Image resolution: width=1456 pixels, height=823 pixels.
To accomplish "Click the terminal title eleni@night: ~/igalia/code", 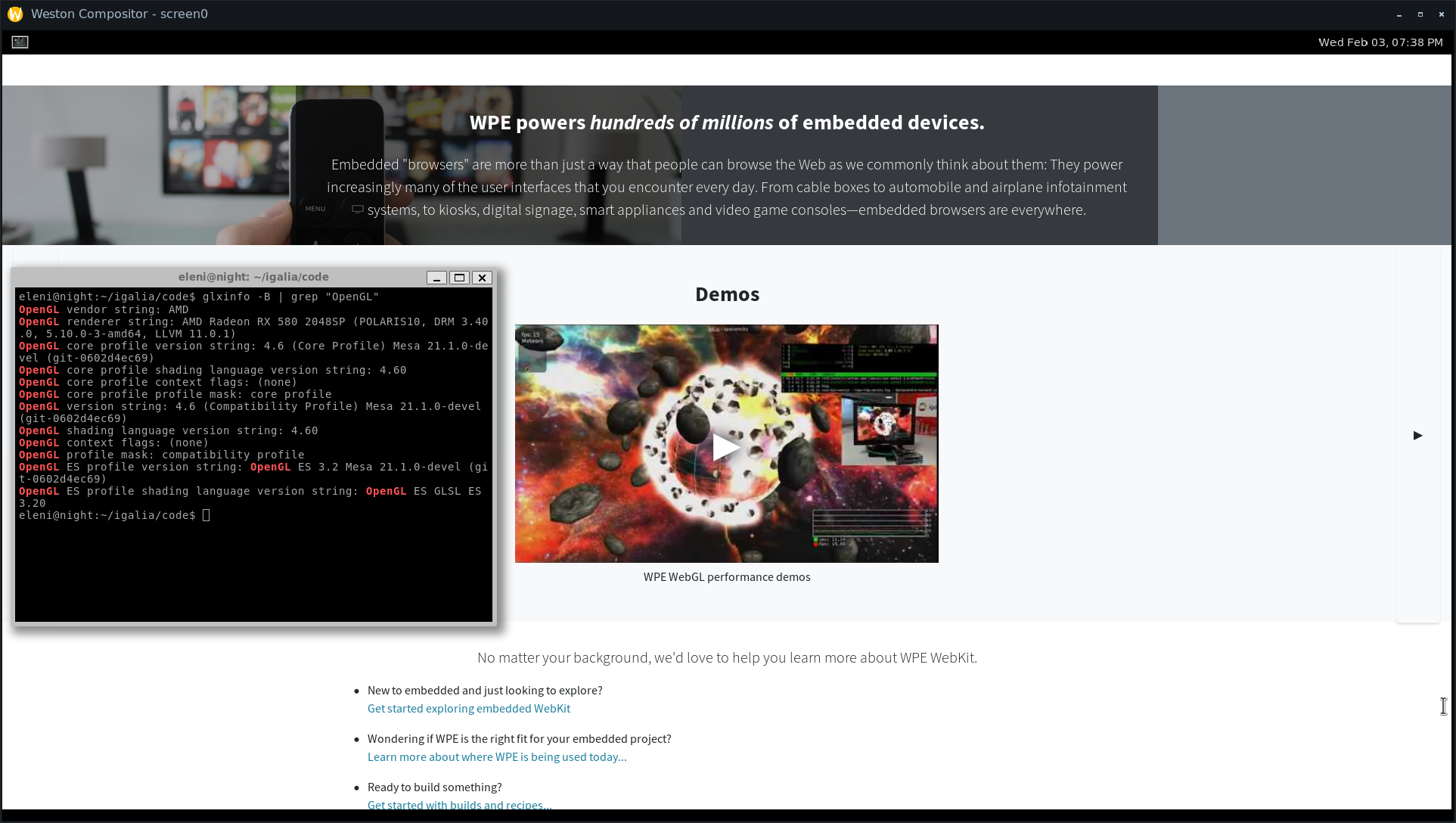I will [253, 277].
